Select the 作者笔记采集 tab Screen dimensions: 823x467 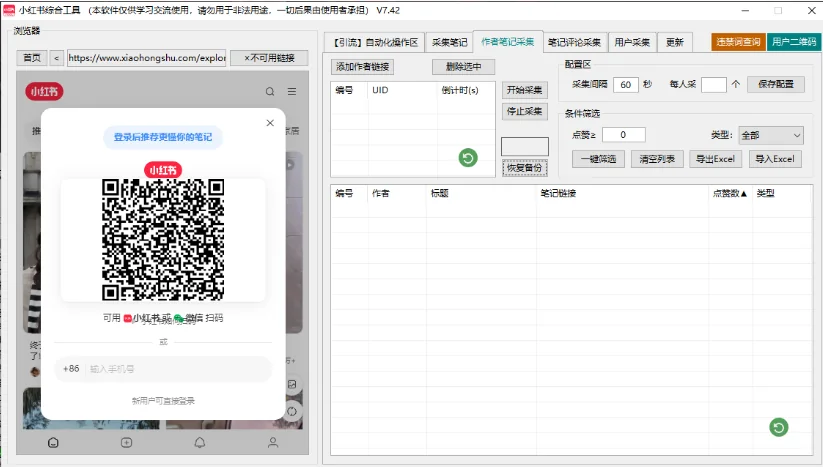(x=508, y=41)
